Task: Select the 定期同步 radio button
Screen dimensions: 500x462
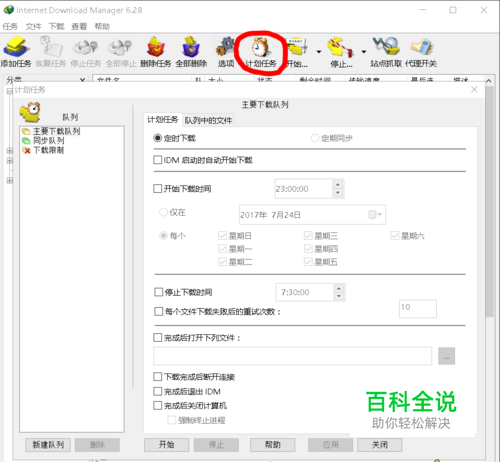Action: pyautogui.click(x=315, y=138)
